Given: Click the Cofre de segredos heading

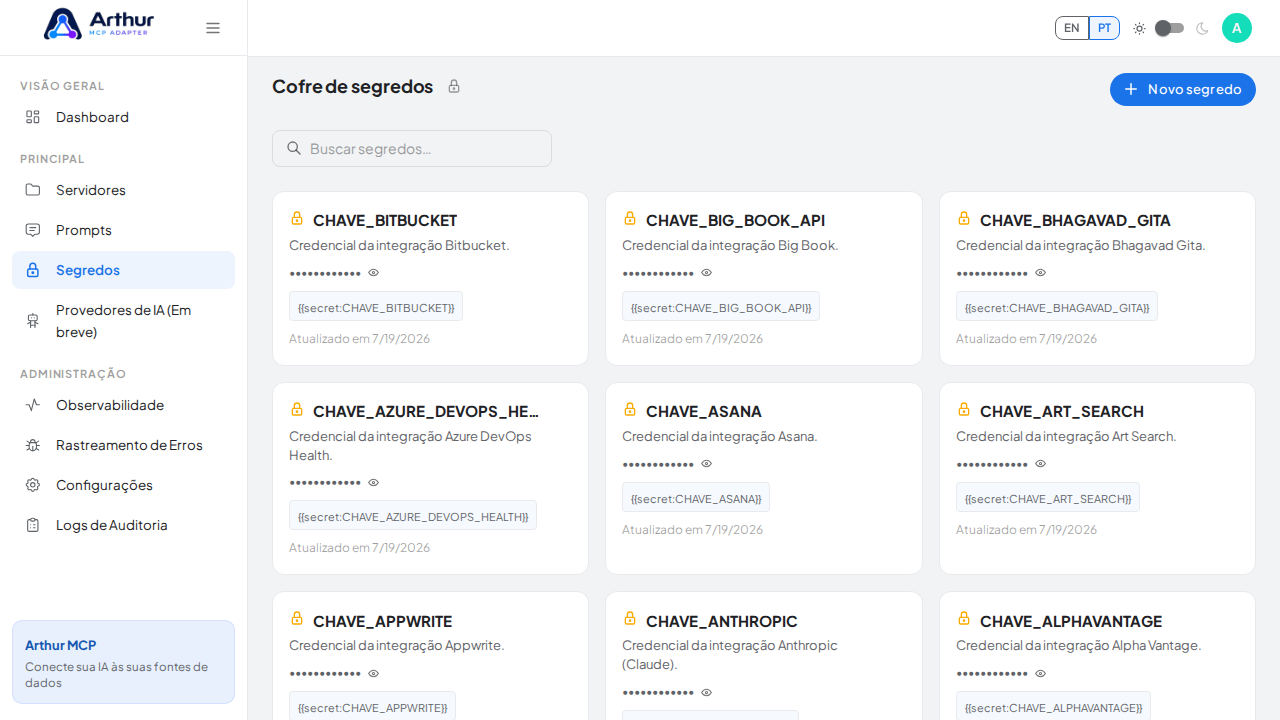Looking at the screenshot, I should pos(352,86).
